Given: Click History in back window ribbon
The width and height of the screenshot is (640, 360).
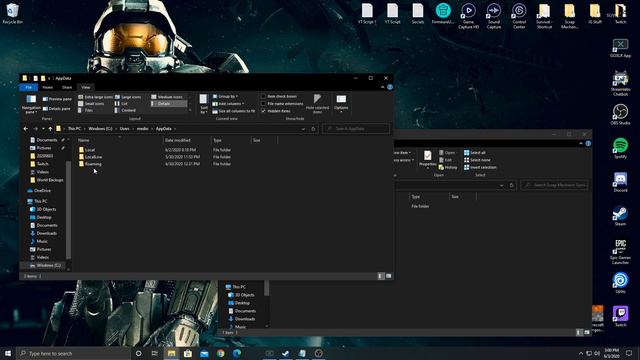Looking at the screenshot, I should tap(448, 167).
